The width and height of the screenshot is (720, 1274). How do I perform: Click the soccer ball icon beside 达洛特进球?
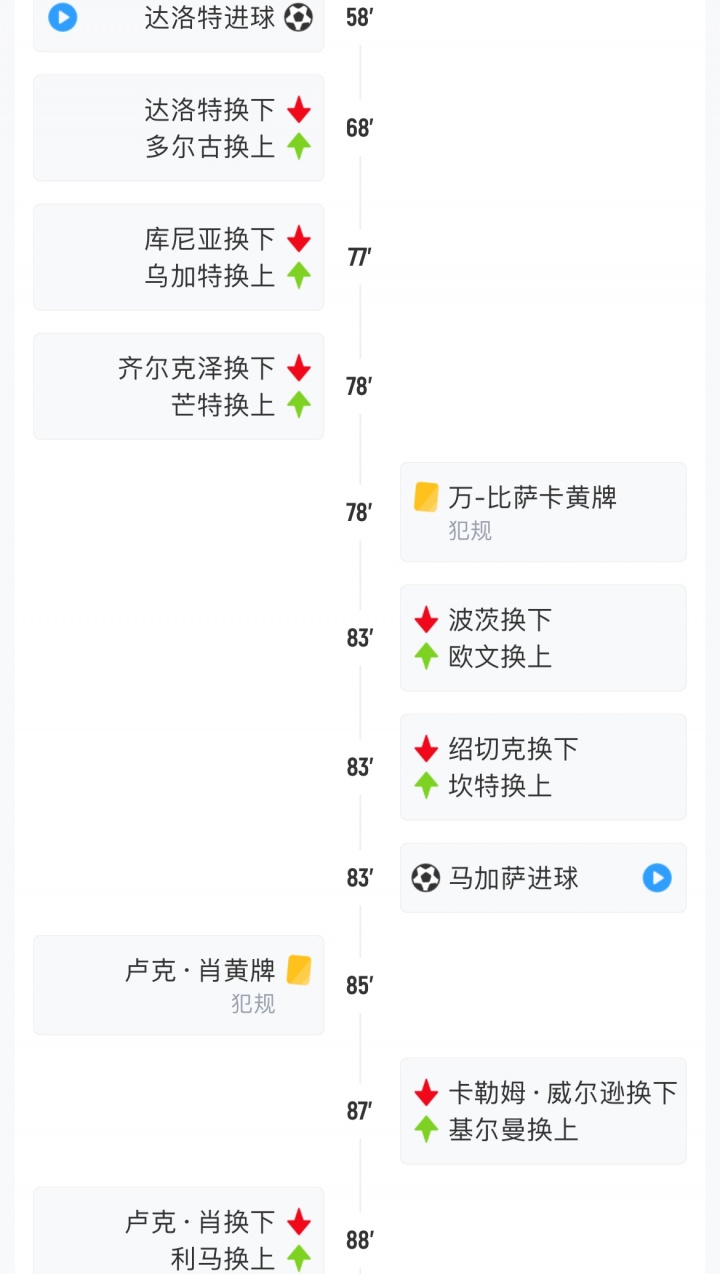coord(298,17)
